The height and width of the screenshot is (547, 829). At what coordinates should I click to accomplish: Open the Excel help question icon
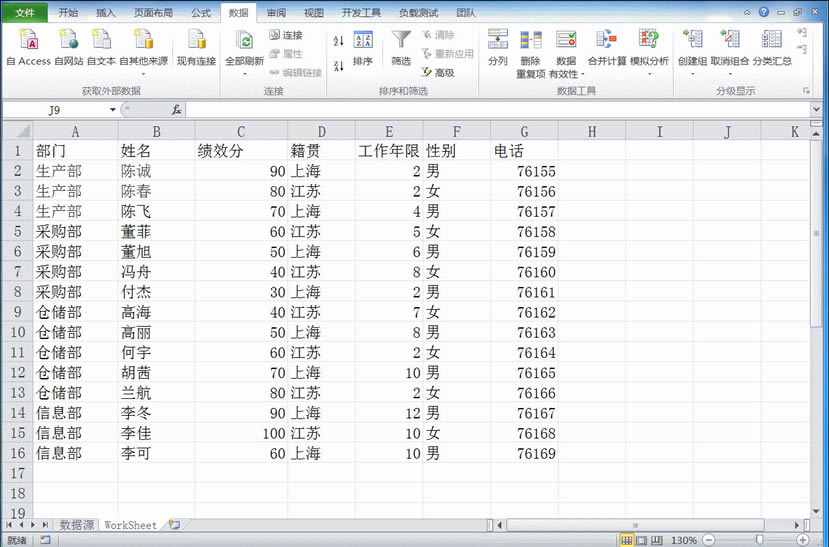pyautogui.click(x=763, y=12)
